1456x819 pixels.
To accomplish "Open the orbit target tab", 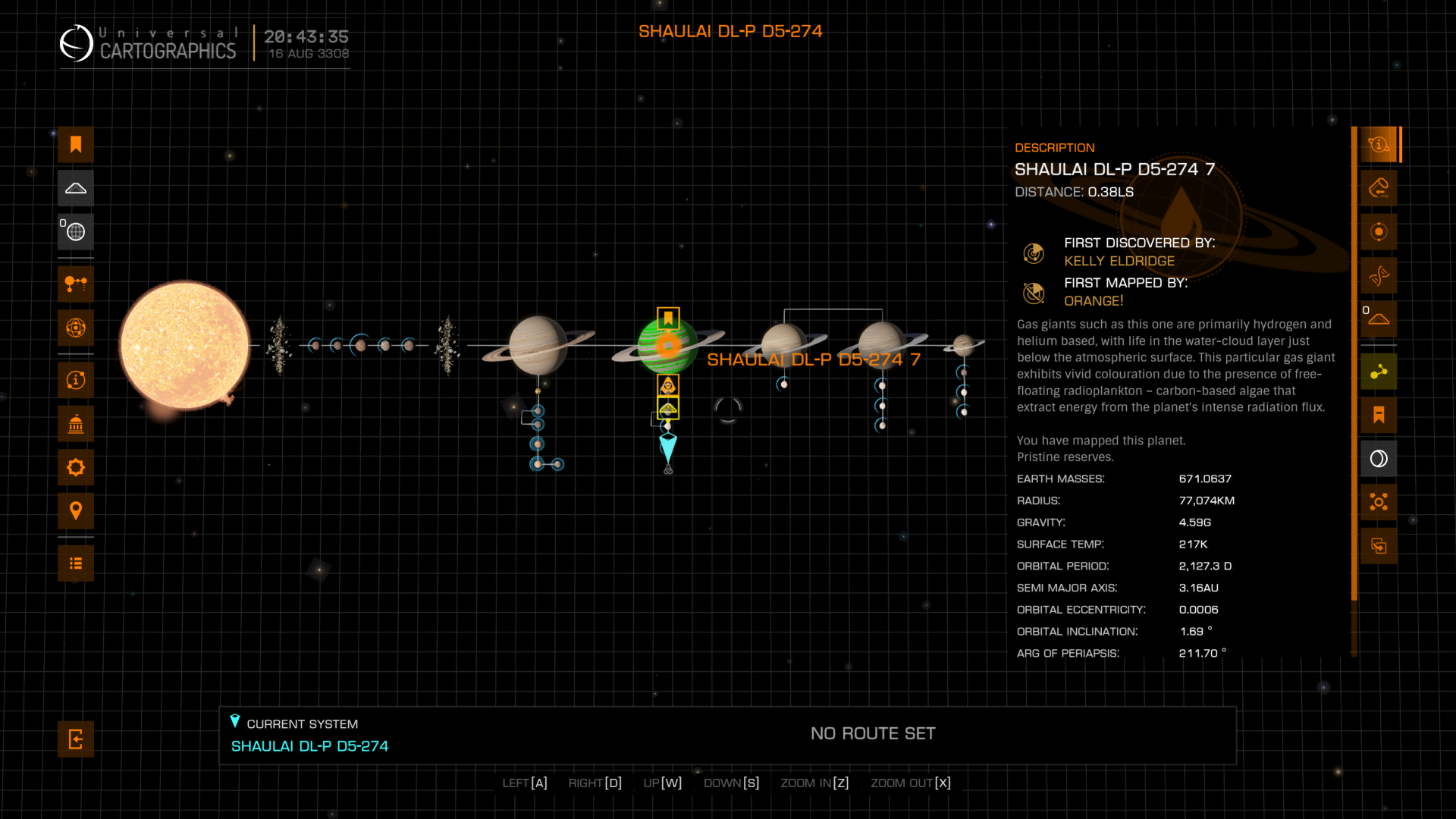I will 1379,231.
